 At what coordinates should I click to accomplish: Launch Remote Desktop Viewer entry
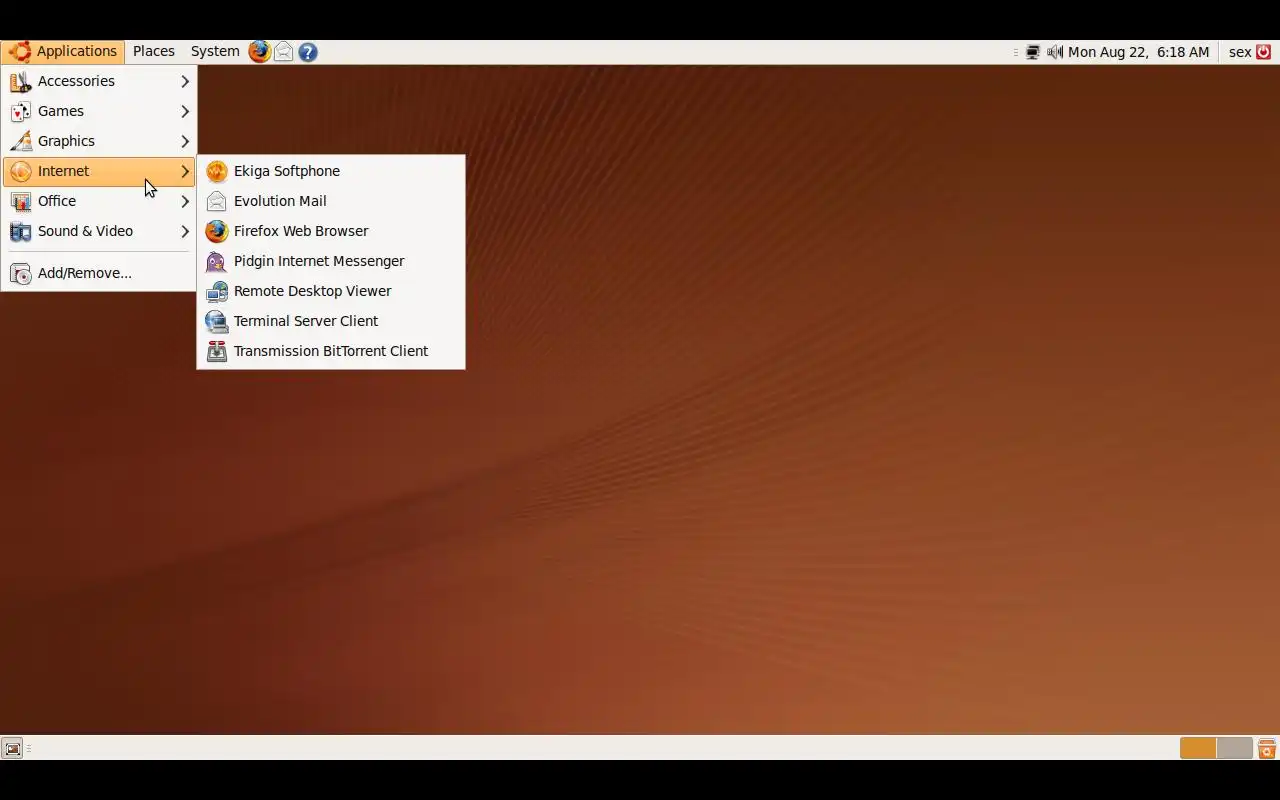click(331, 291)
